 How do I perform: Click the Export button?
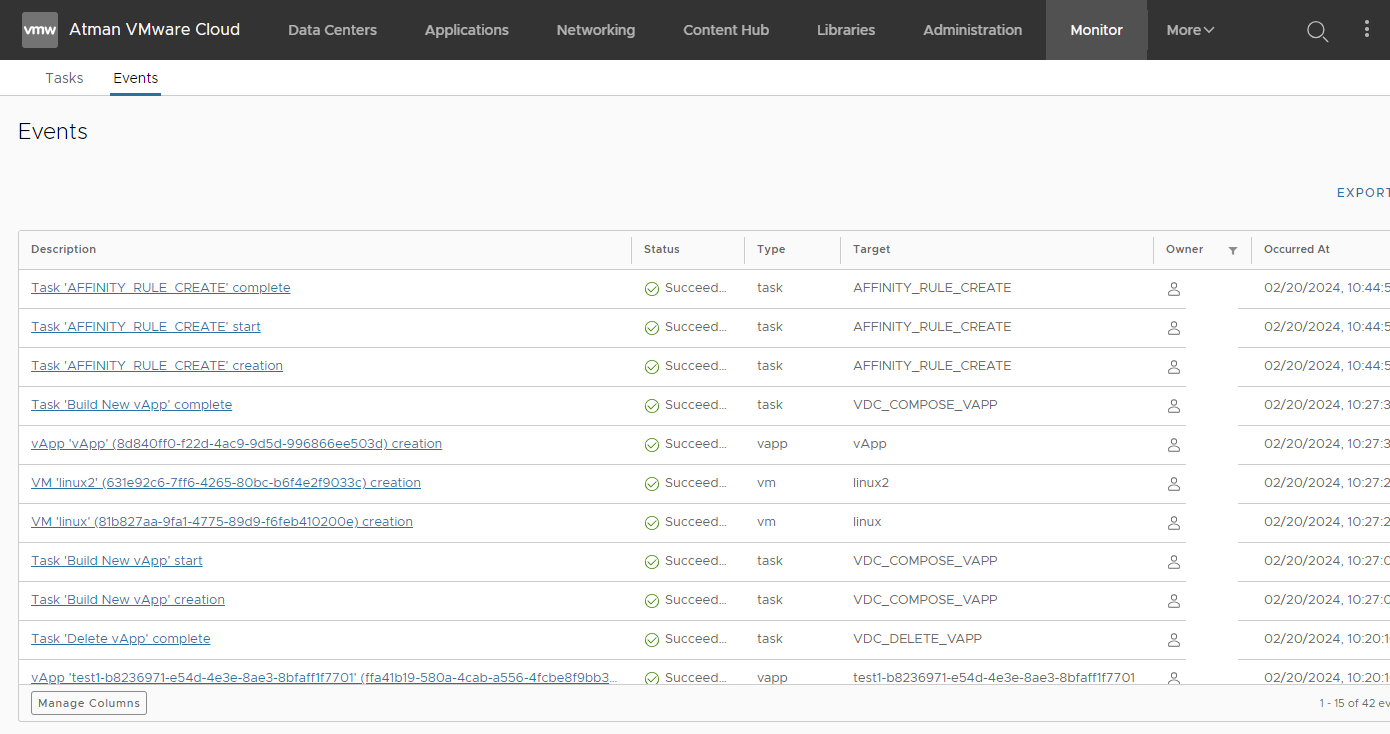[x=1362, y=193]
